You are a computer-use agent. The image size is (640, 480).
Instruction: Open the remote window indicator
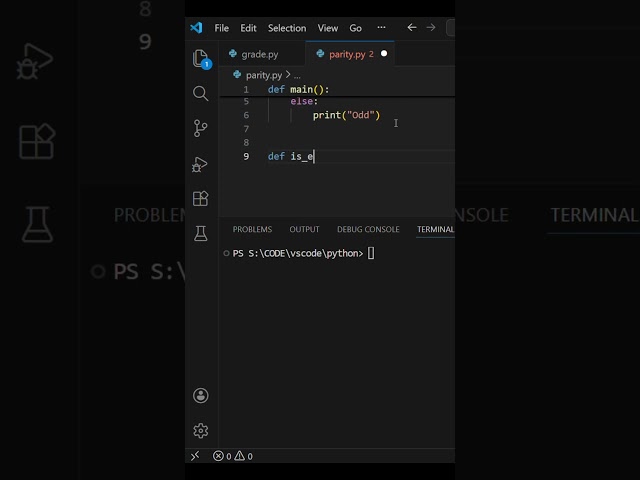click(x=195, y=456)
